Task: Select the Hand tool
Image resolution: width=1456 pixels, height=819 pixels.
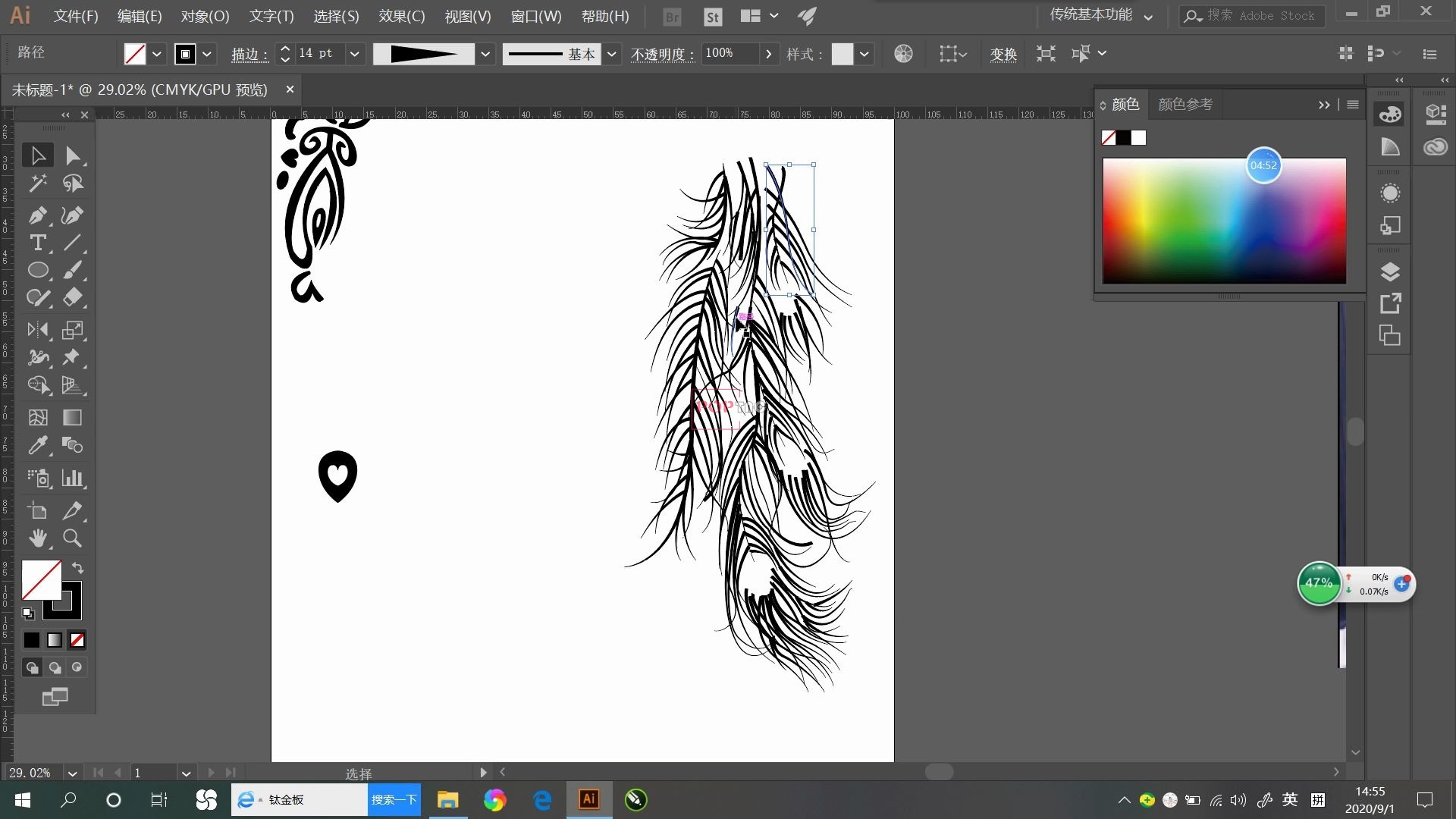Action: pyautogui.click(x=37, y=538)
